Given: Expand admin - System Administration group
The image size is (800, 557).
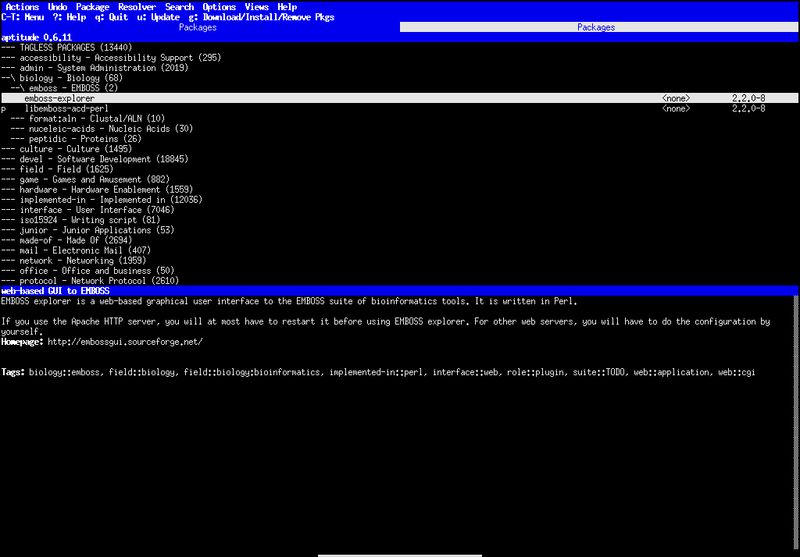Looking at the screenshot, I should tap(95, 68).
